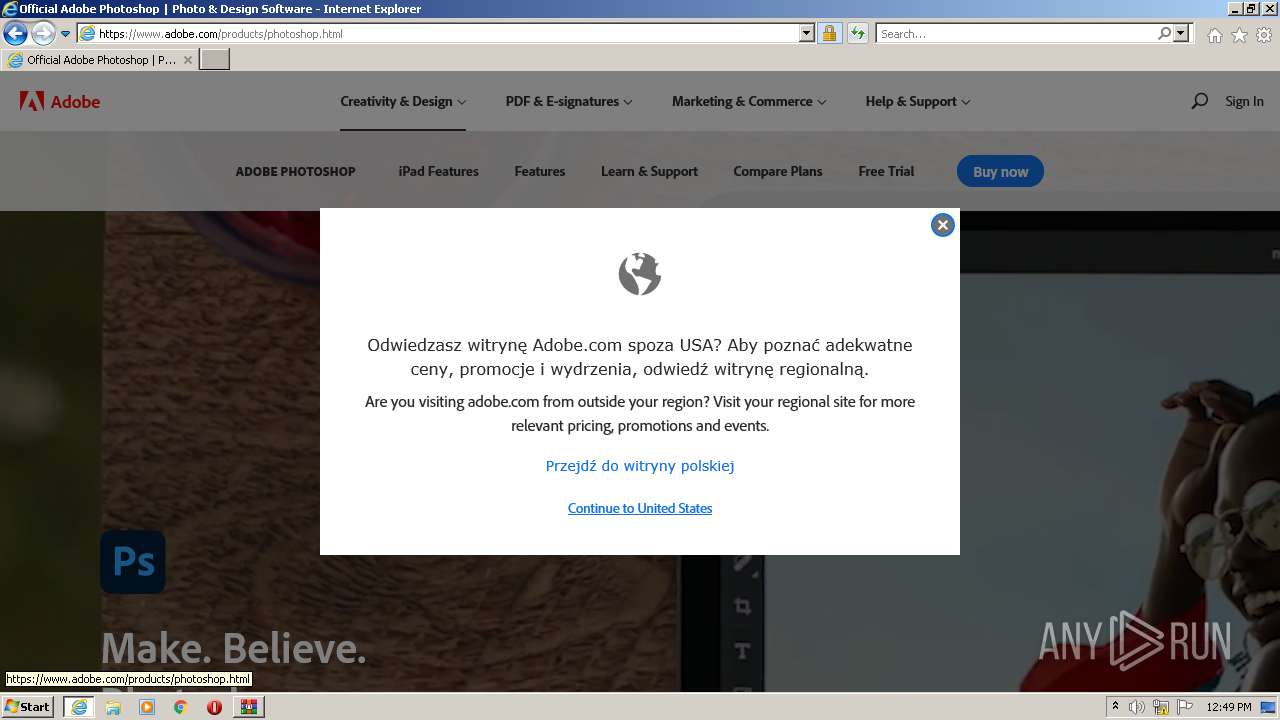Go forward with IE forward arrow
The width and height of the screenshot is (1280, 720).
click(43, 33)
